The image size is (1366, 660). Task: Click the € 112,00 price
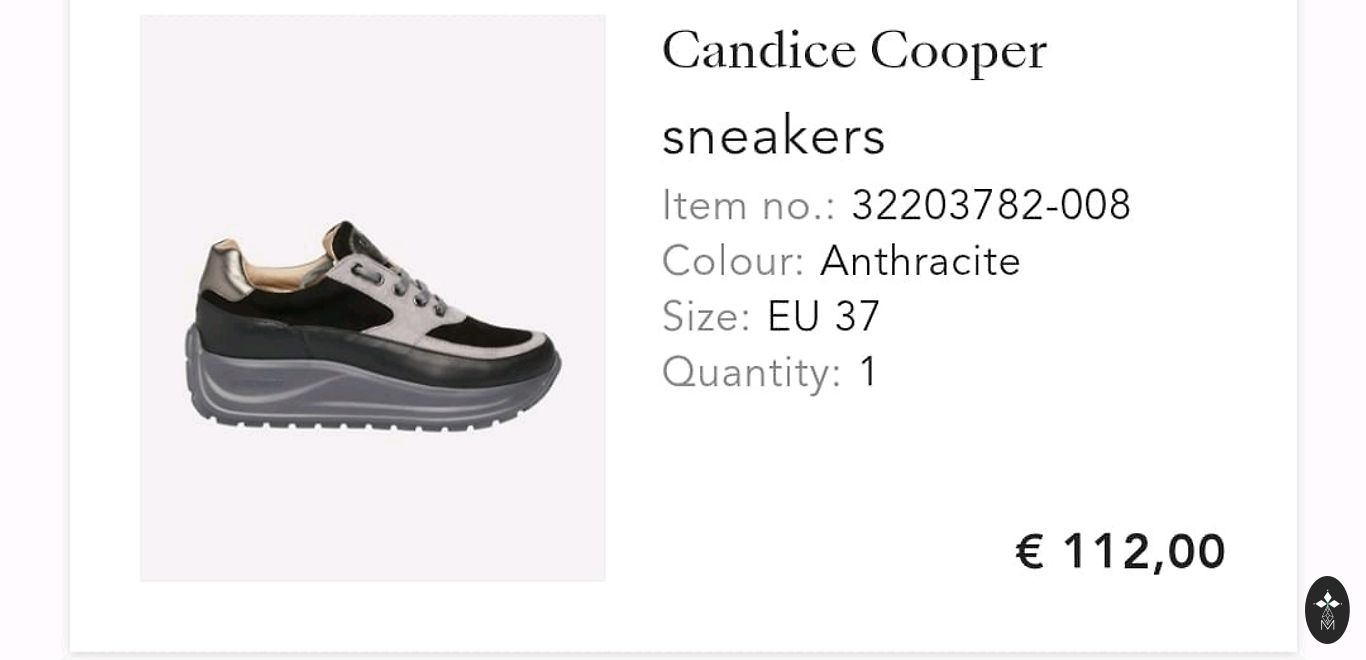[1120, 551]
